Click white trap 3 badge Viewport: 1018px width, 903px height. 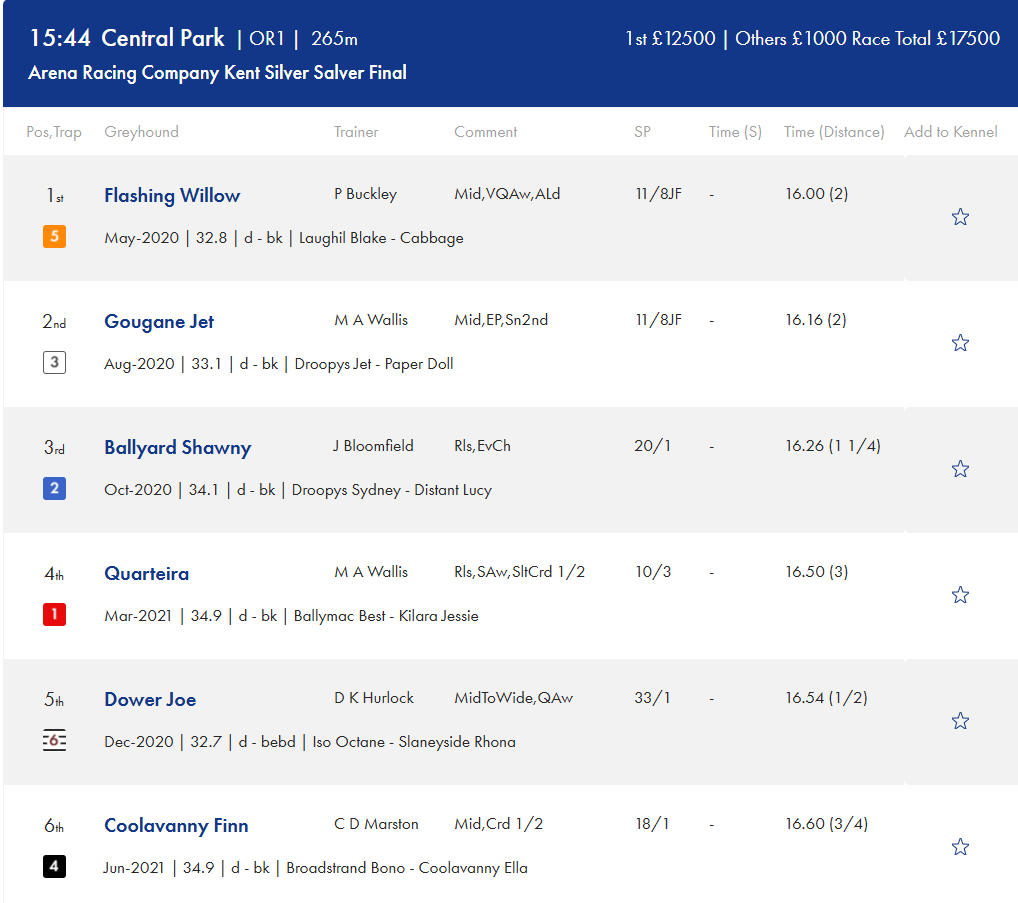(x=54, y=363)
